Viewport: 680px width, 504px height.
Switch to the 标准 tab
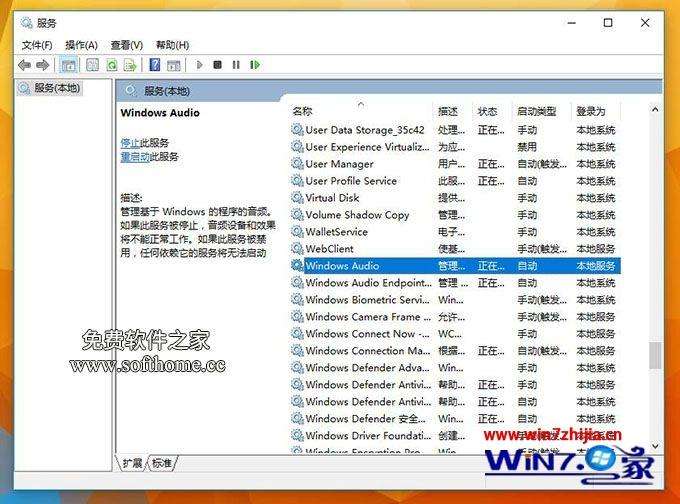(x=162, y=463)
